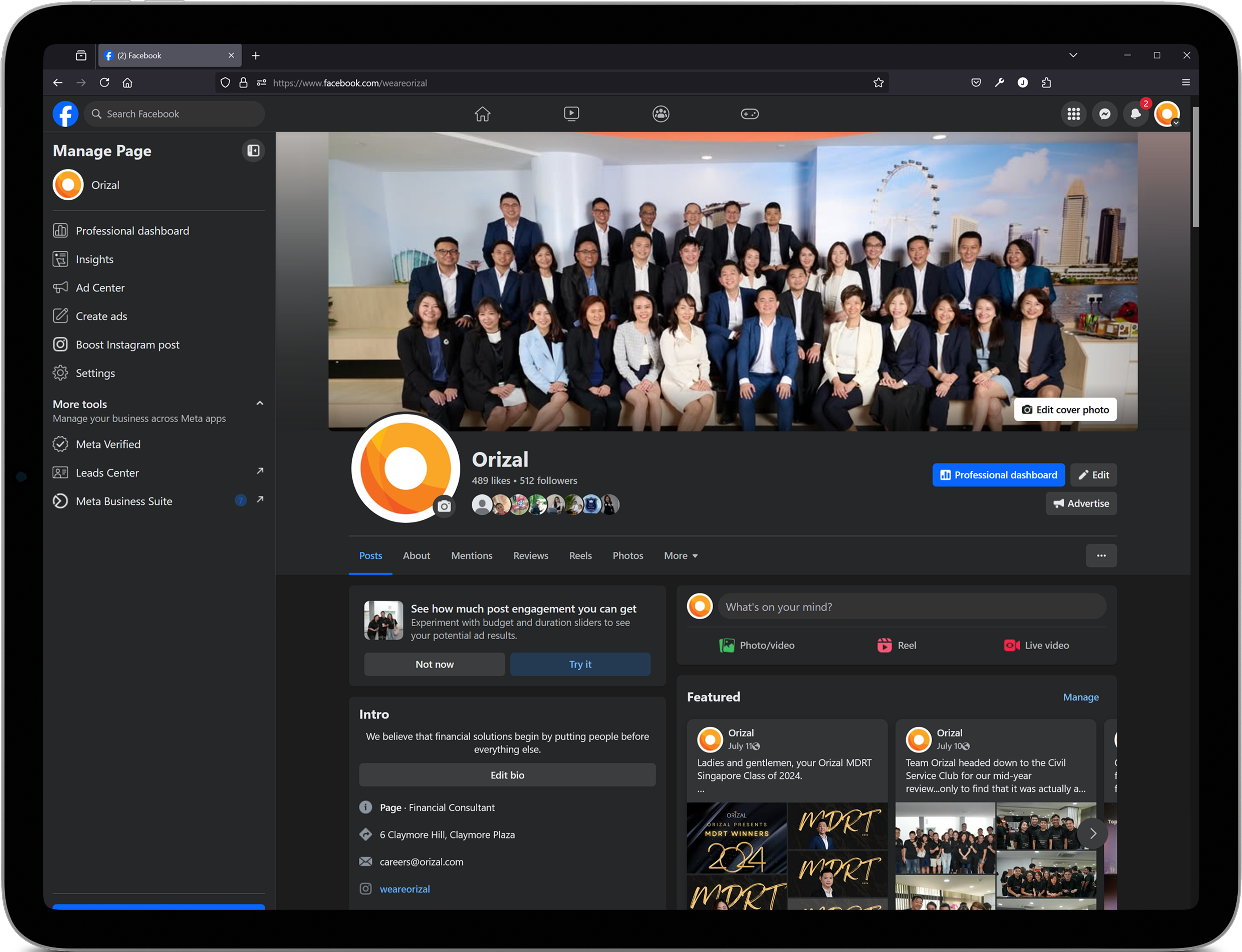Open the Groups icon in top navigation
Viewport: 1242px width, 952px height.
(660, 114)
